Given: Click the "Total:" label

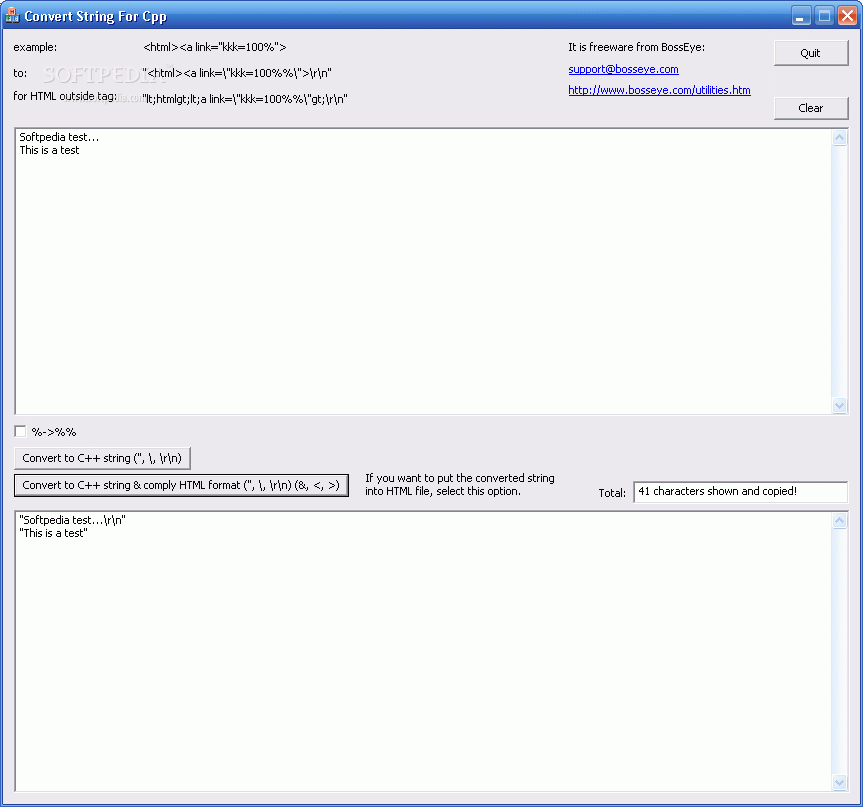Looking at the screenshot, I should (612, 493).
